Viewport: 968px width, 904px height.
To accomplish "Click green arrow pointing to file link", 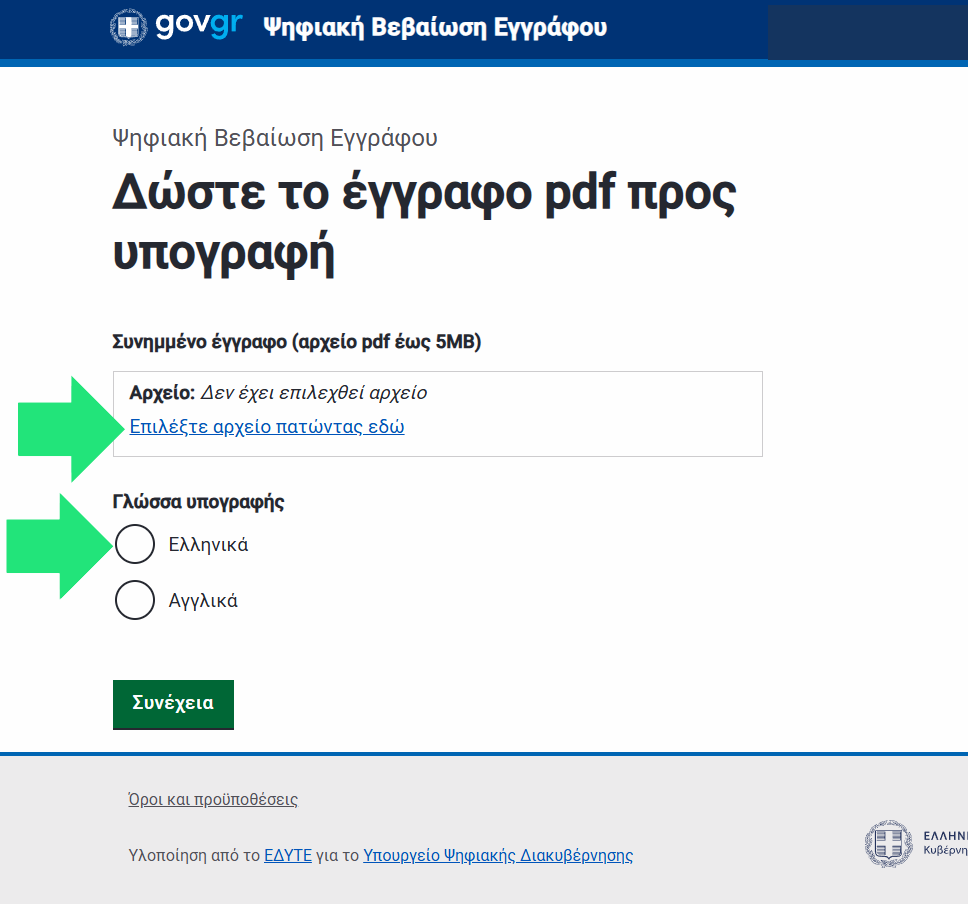I will click(70, 428).
